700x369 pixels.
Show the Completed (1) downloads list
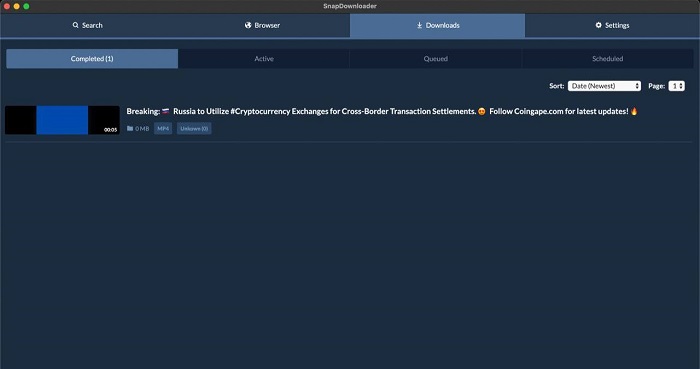(92, 58)
